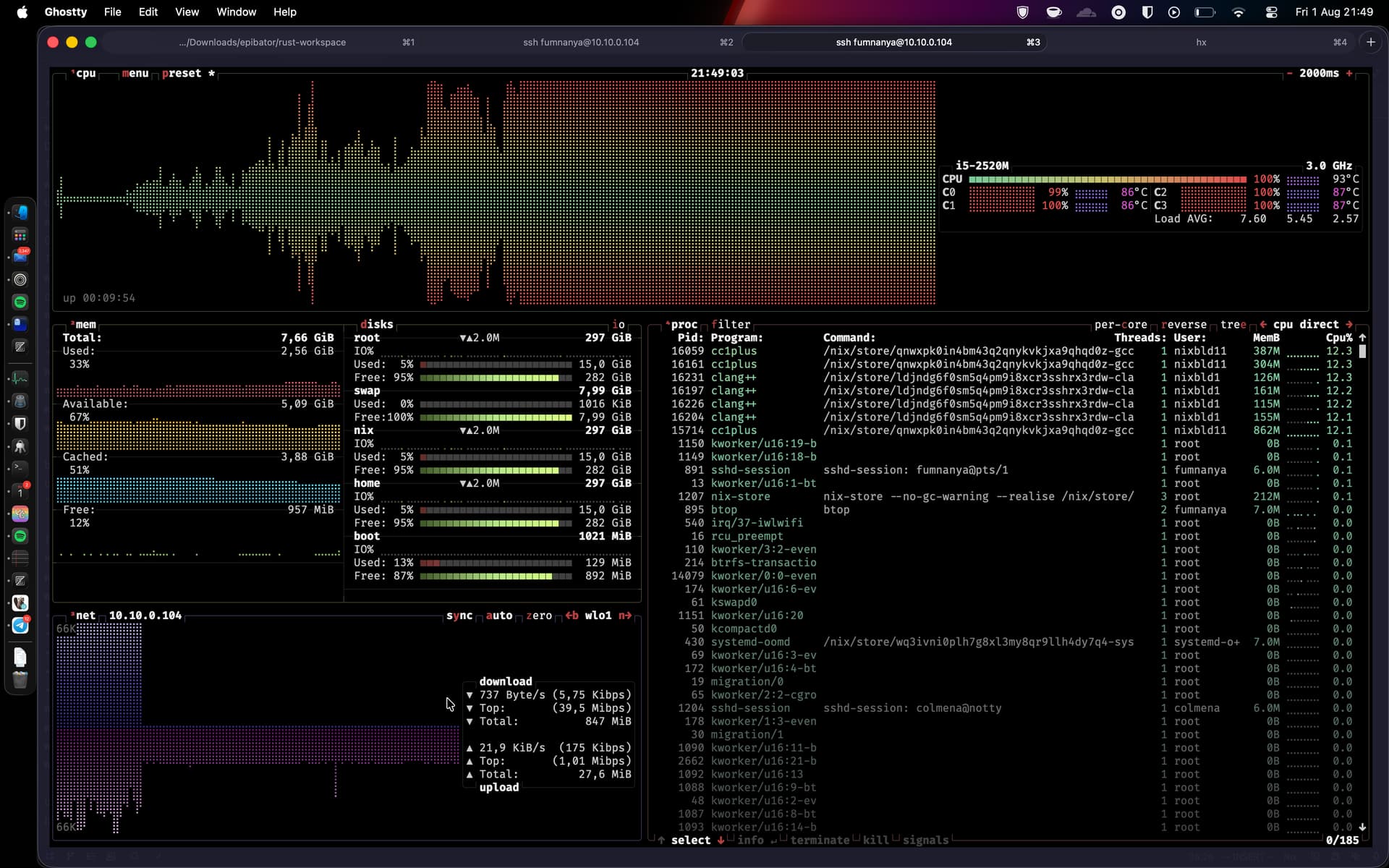Image resolution: width=1389 pixels, height=868 pixels.
Task: Switch to next network interface
Action: pos(625,616)
